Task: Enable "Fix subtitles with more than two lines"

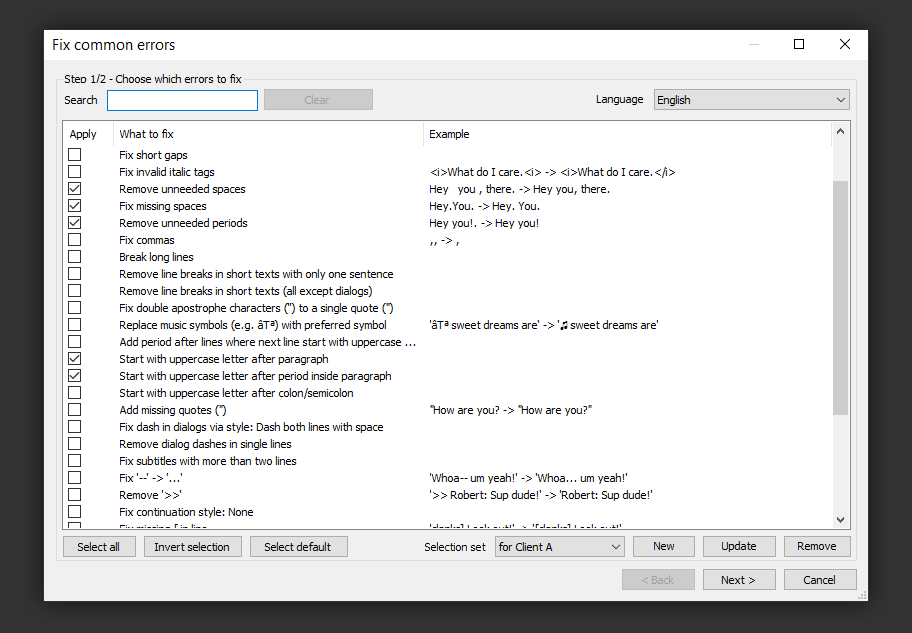Action: (x=74, y=460)
